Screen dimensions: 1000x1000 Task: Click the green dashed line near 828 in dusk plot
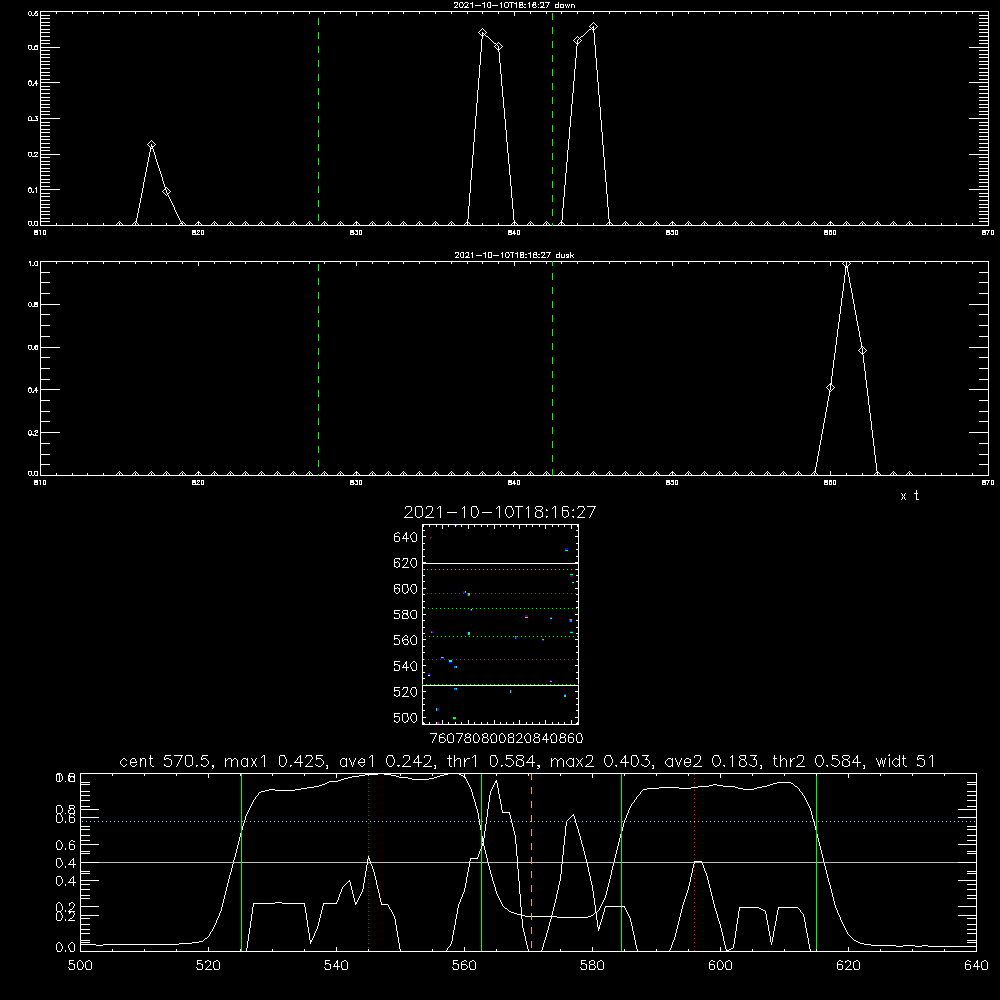(x=319, y=369)
